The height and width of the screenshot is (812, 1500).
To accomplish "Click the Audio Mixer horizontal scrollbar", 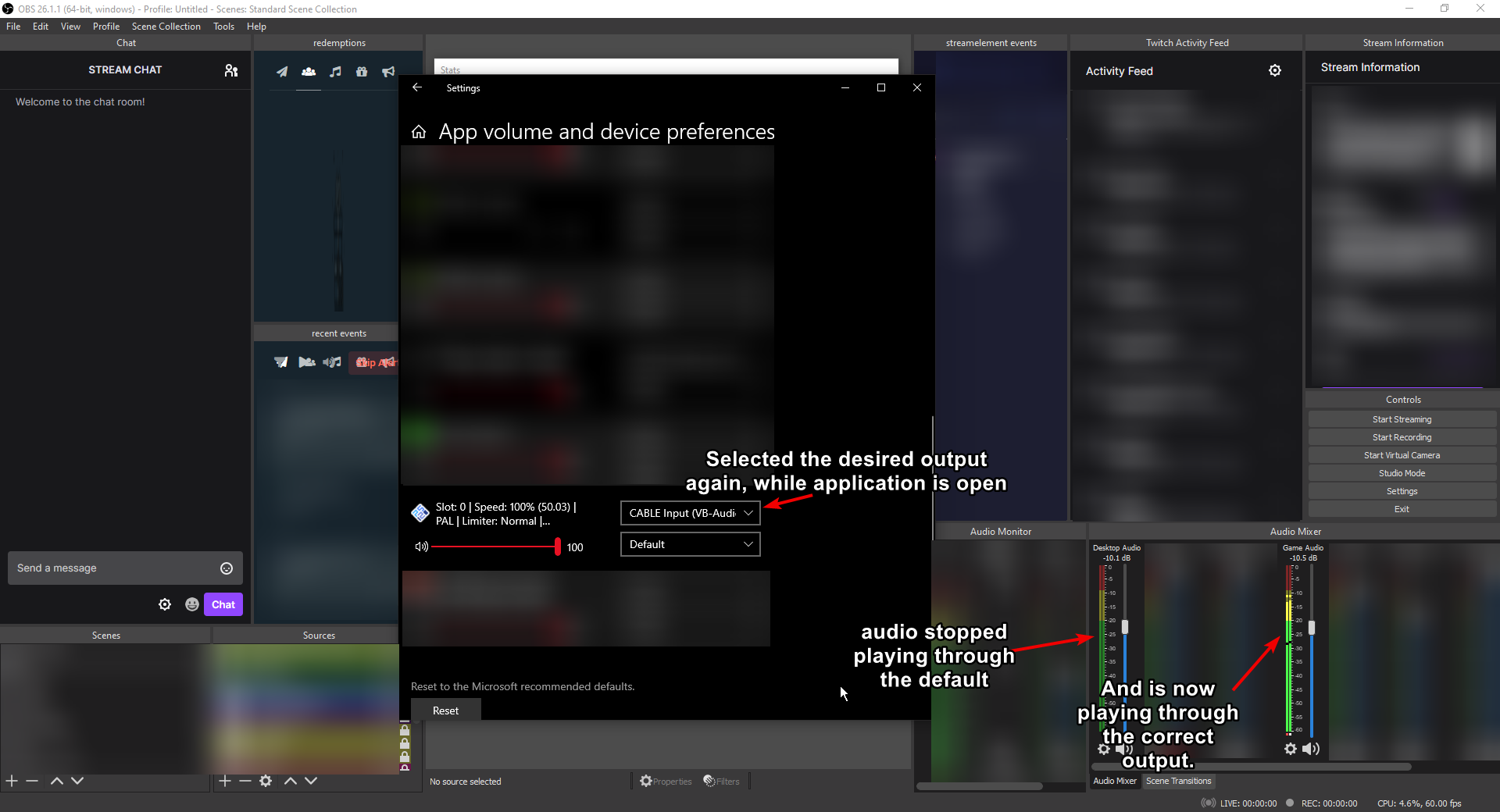I will click(x=1251, y=767).
